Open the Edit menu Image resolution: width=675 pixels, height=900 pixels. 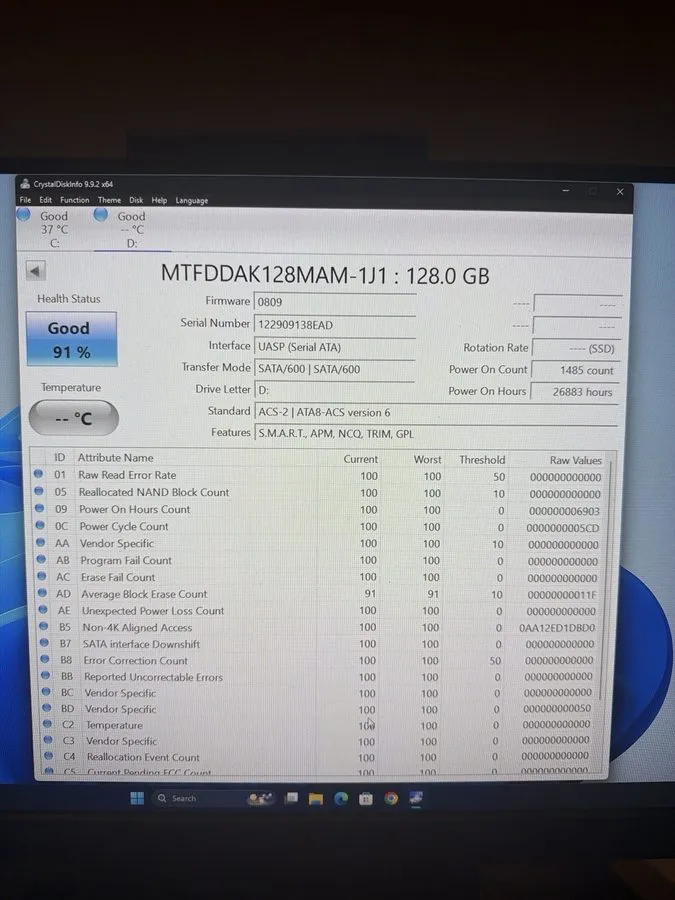pos(45,200)
